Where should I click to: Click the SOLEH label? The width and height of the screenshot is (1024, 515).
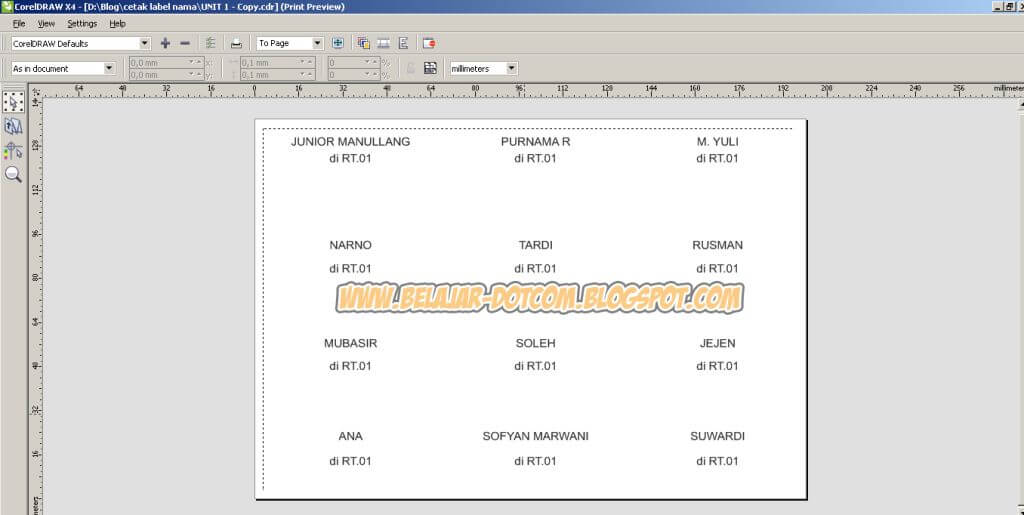(536, 343)
